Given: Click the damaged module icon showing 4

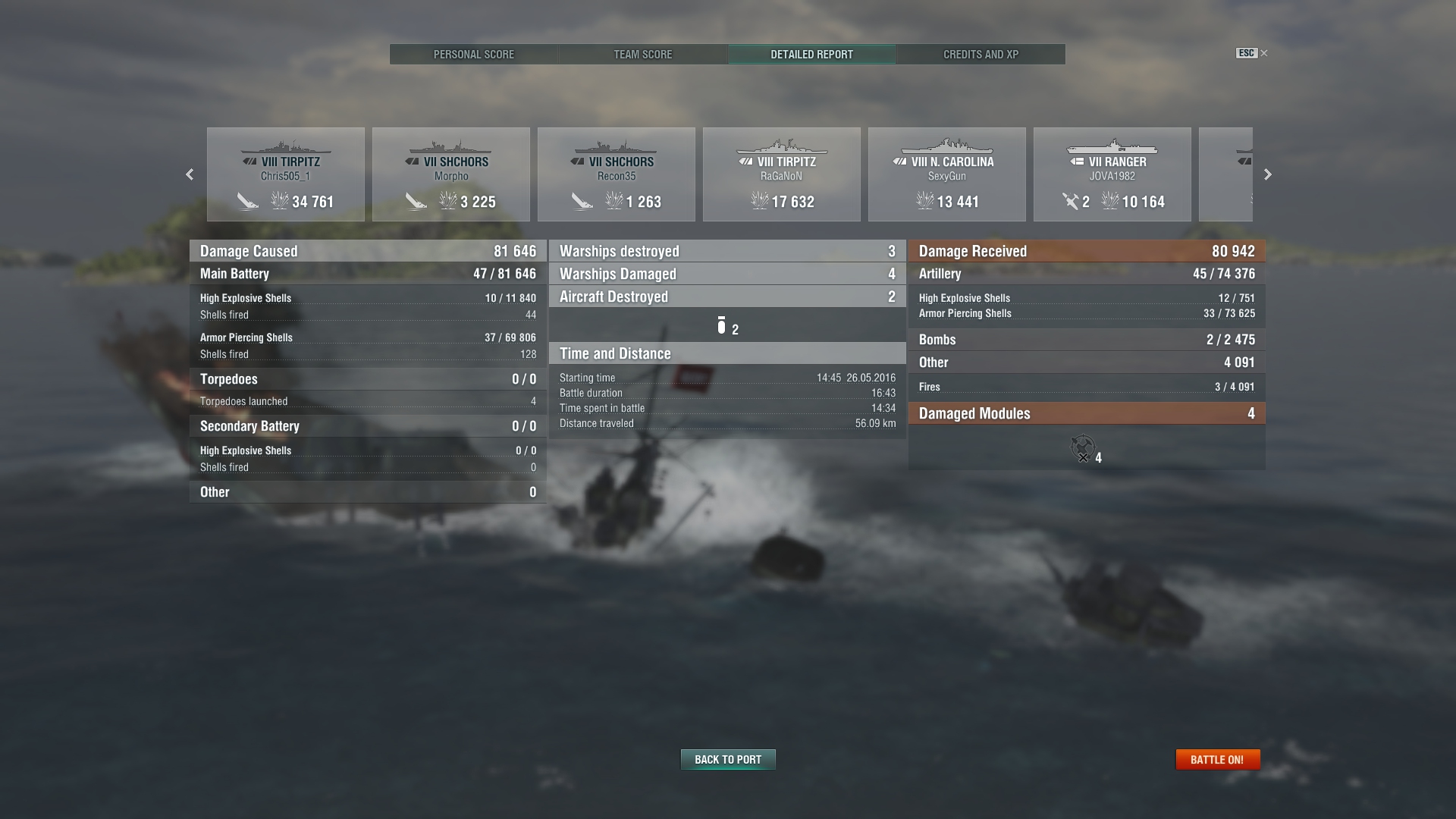Looking at the screenshot, I should pyautogui.click(x=1083, y=448).
